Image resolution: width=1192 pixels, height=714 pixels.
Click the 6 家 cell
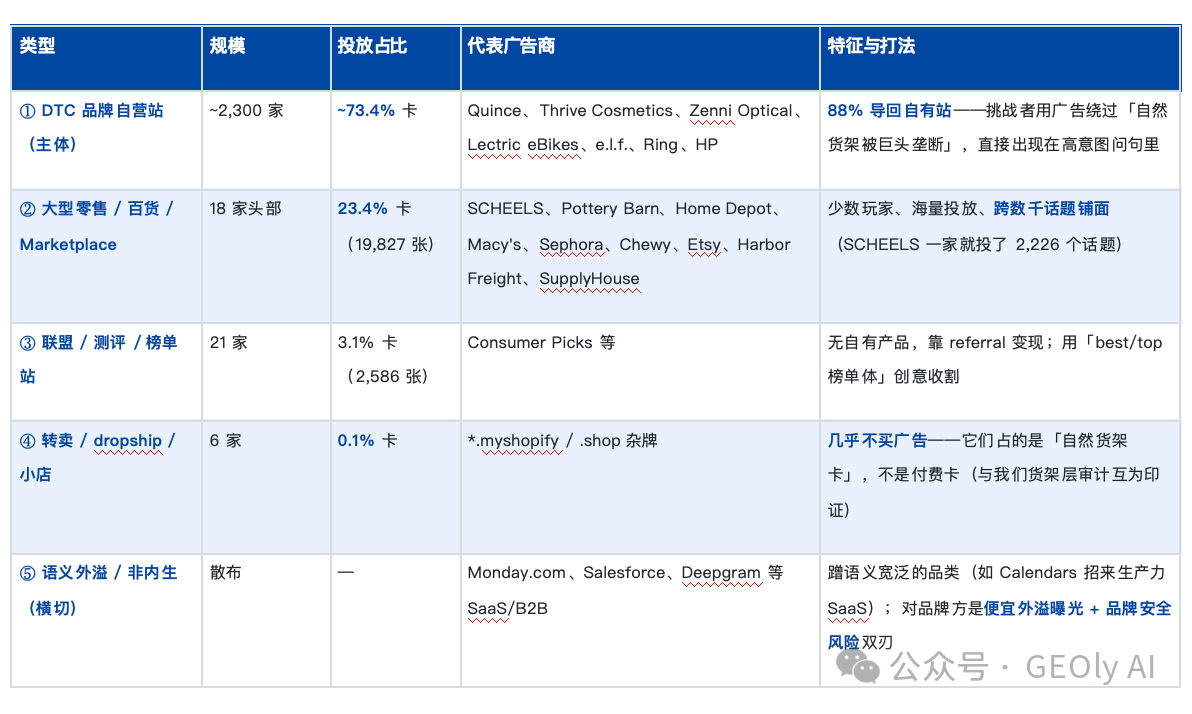click(x=266, y=487)
